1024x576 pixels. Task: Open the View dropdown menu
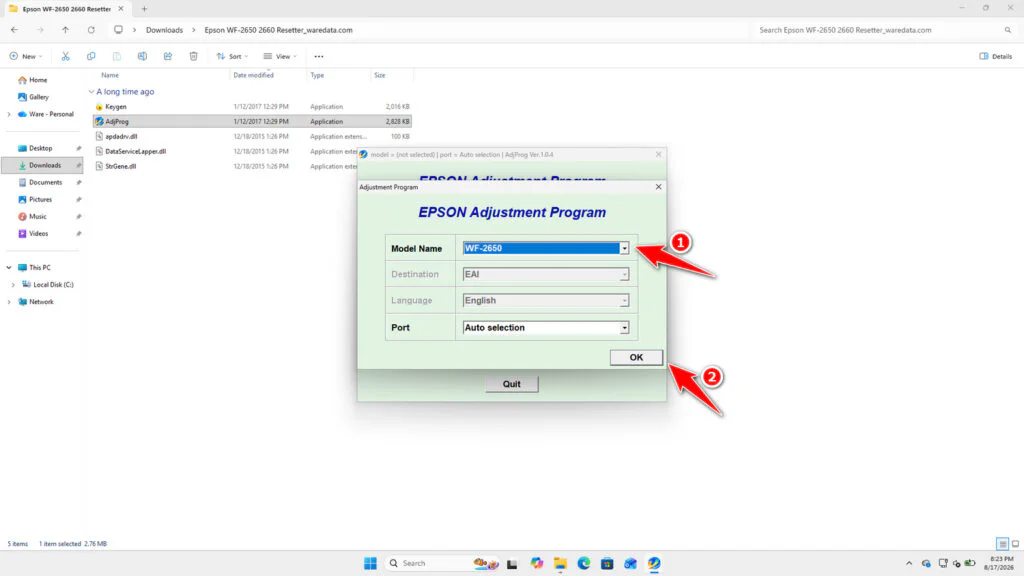pyautogui.click(x=280, y=56)
